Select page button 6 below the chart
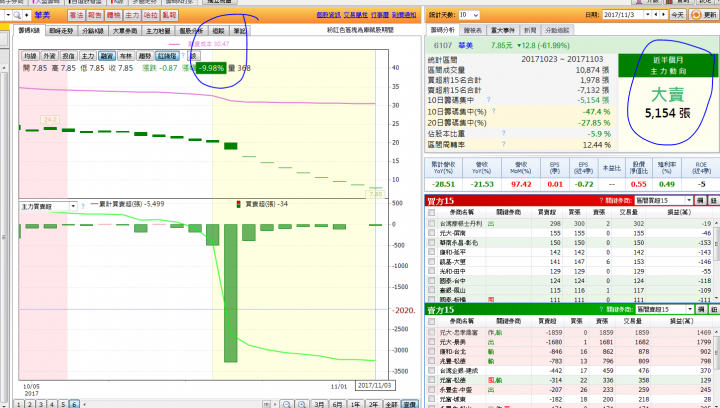The image size is (720, 408). click(74, 404)
